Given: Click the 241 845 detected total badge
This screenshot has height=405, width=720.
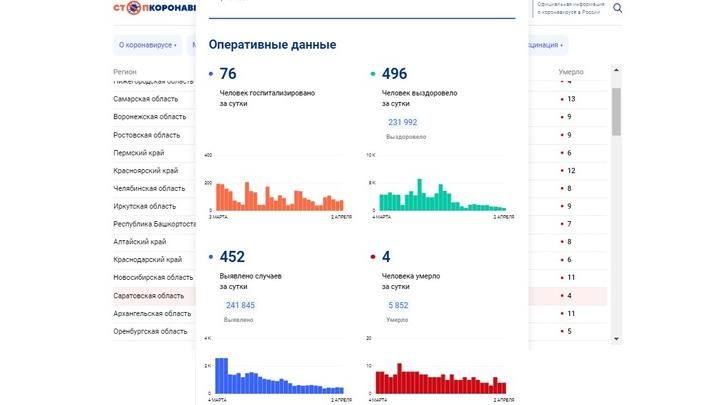Looking at the screenshot, I should point(240,305).
